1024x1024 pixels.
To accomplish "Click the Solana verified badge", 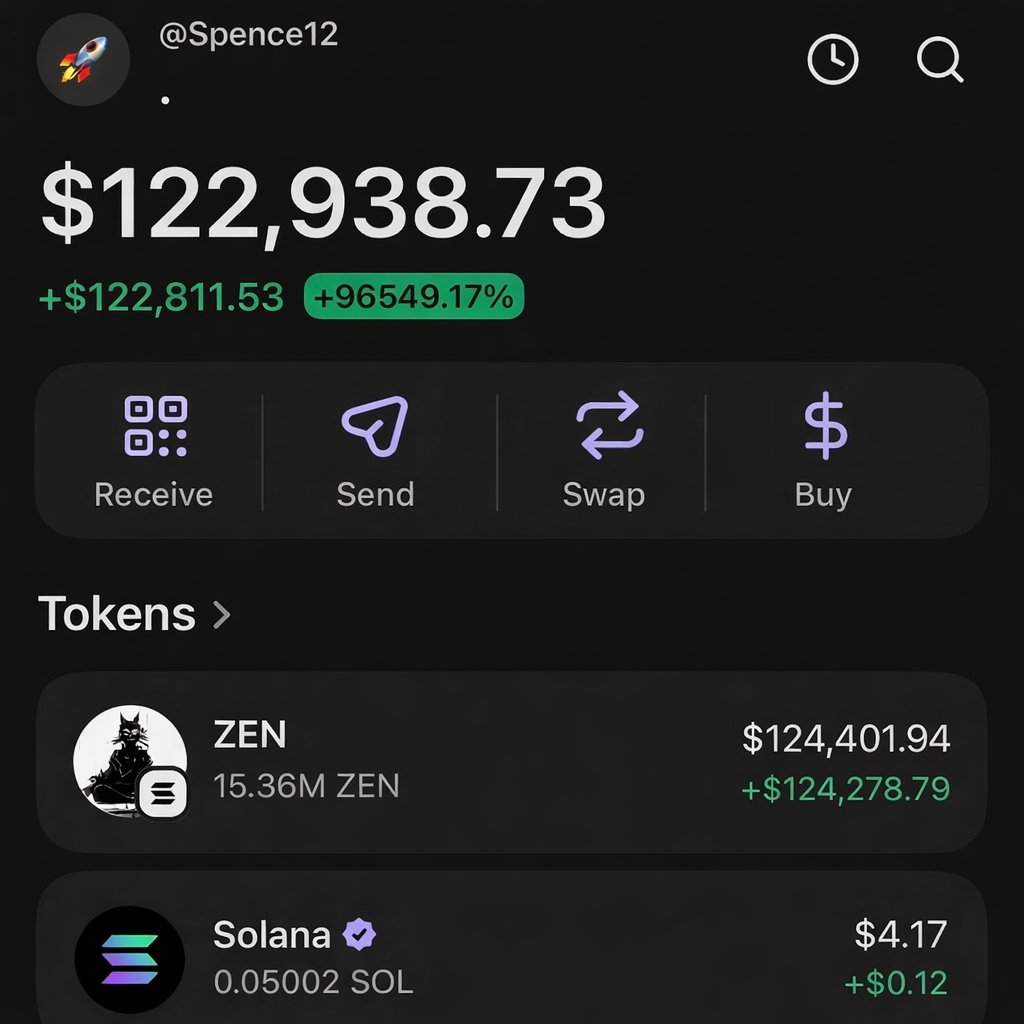I will (360, 935).
